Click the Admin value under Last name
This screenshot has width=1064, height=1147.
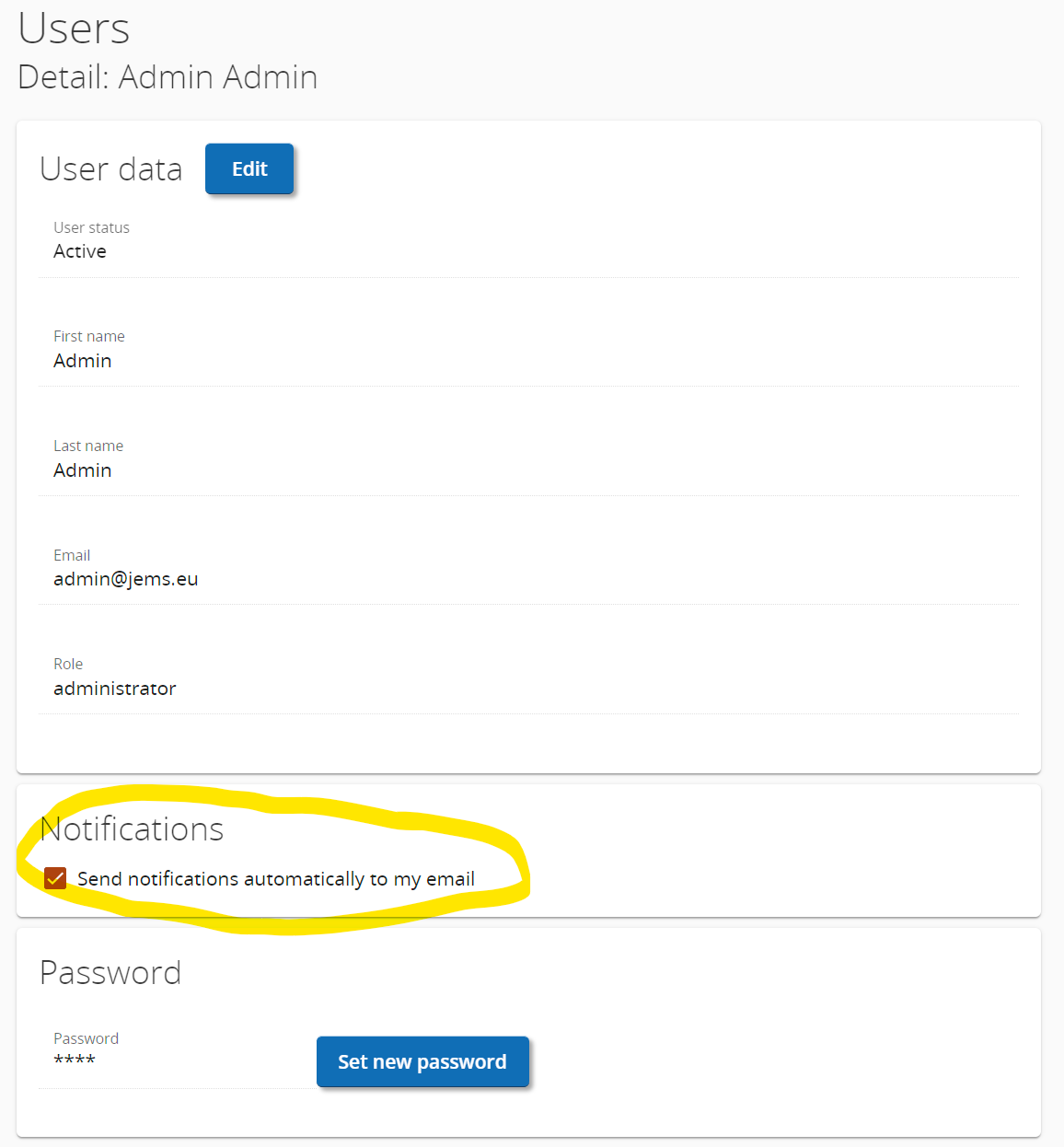click(x=82, y=470)
